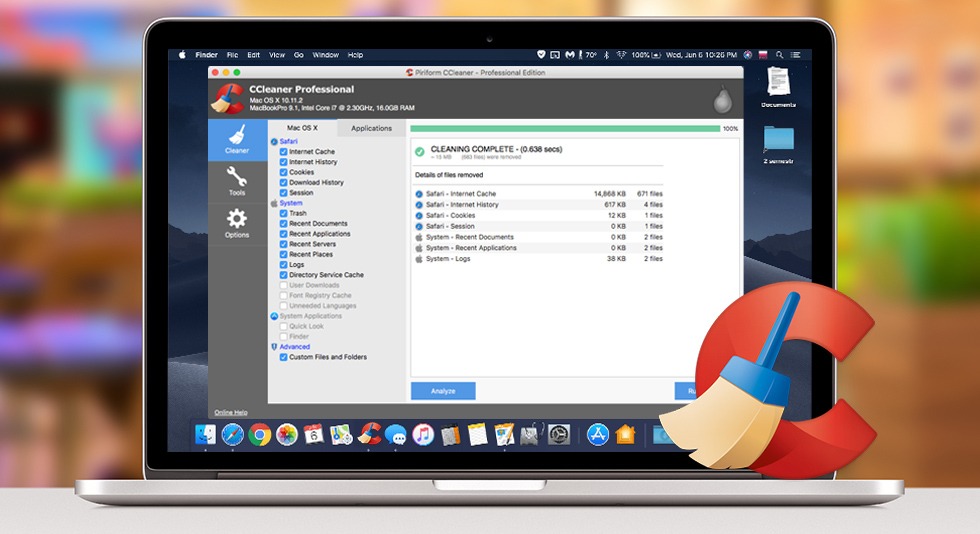Open System Preferences from the dock
This screenshot has height=534, width=980.
559,434
